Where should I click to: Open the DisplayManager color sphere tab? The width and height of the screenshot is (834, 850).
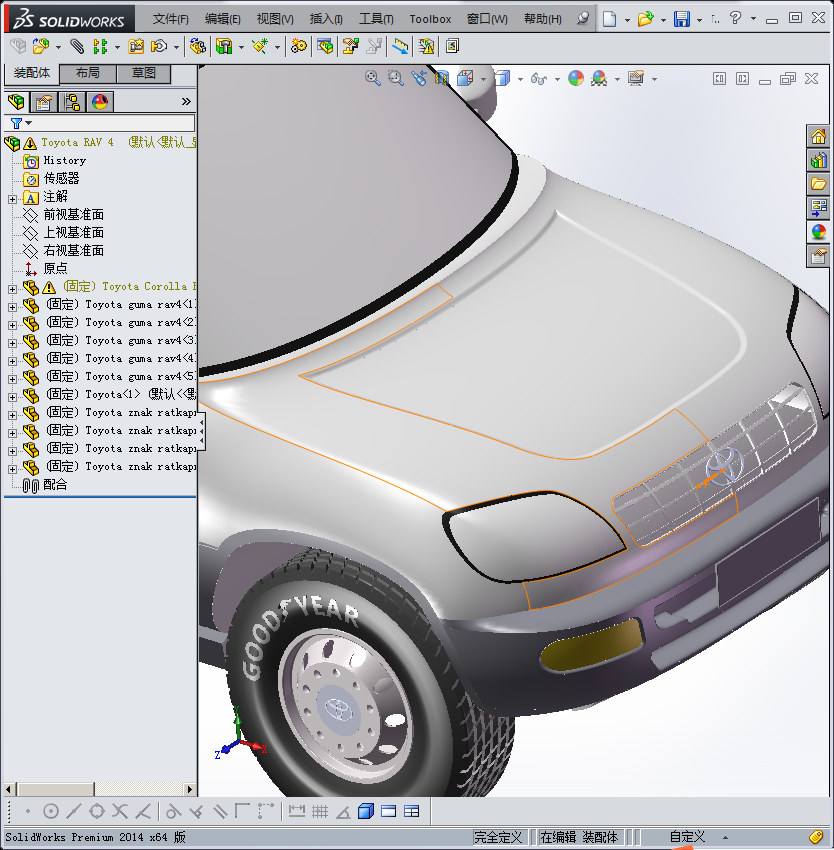pos(99,102)
